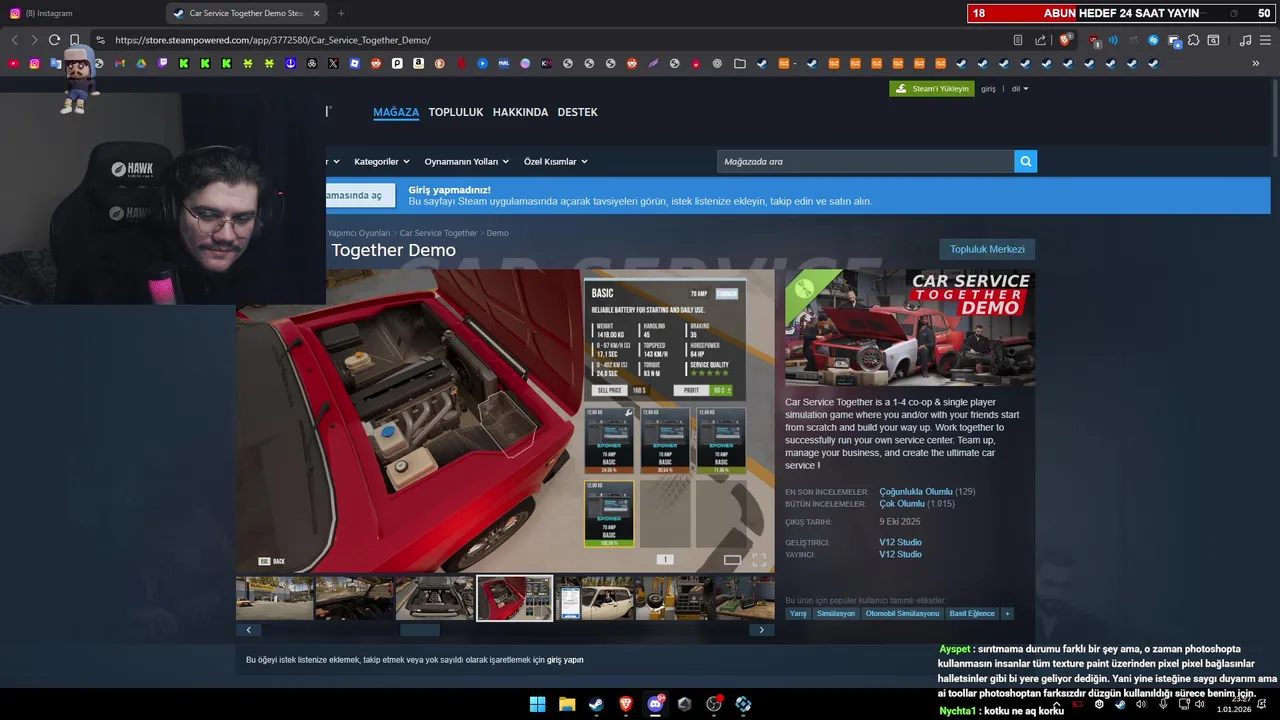Open the MAĞAZA store menu
The height and width of the screenshot is (720, 1280).
(396, 112)
